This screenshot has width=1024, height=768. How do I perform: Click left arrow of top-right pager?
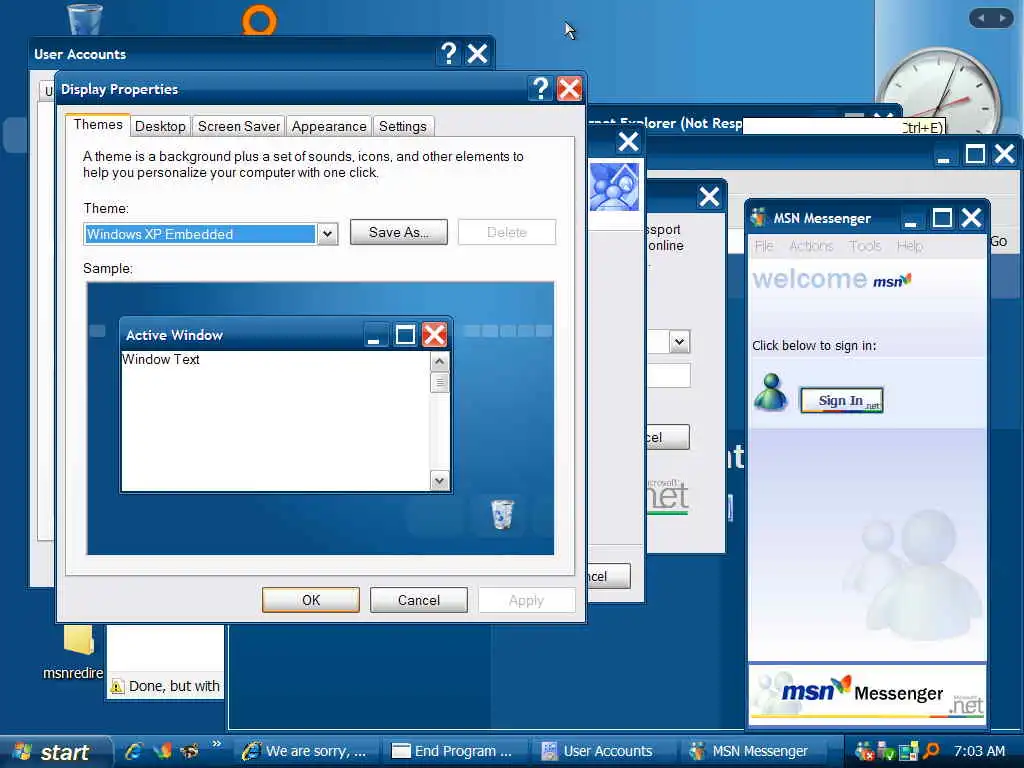point(981,18)
